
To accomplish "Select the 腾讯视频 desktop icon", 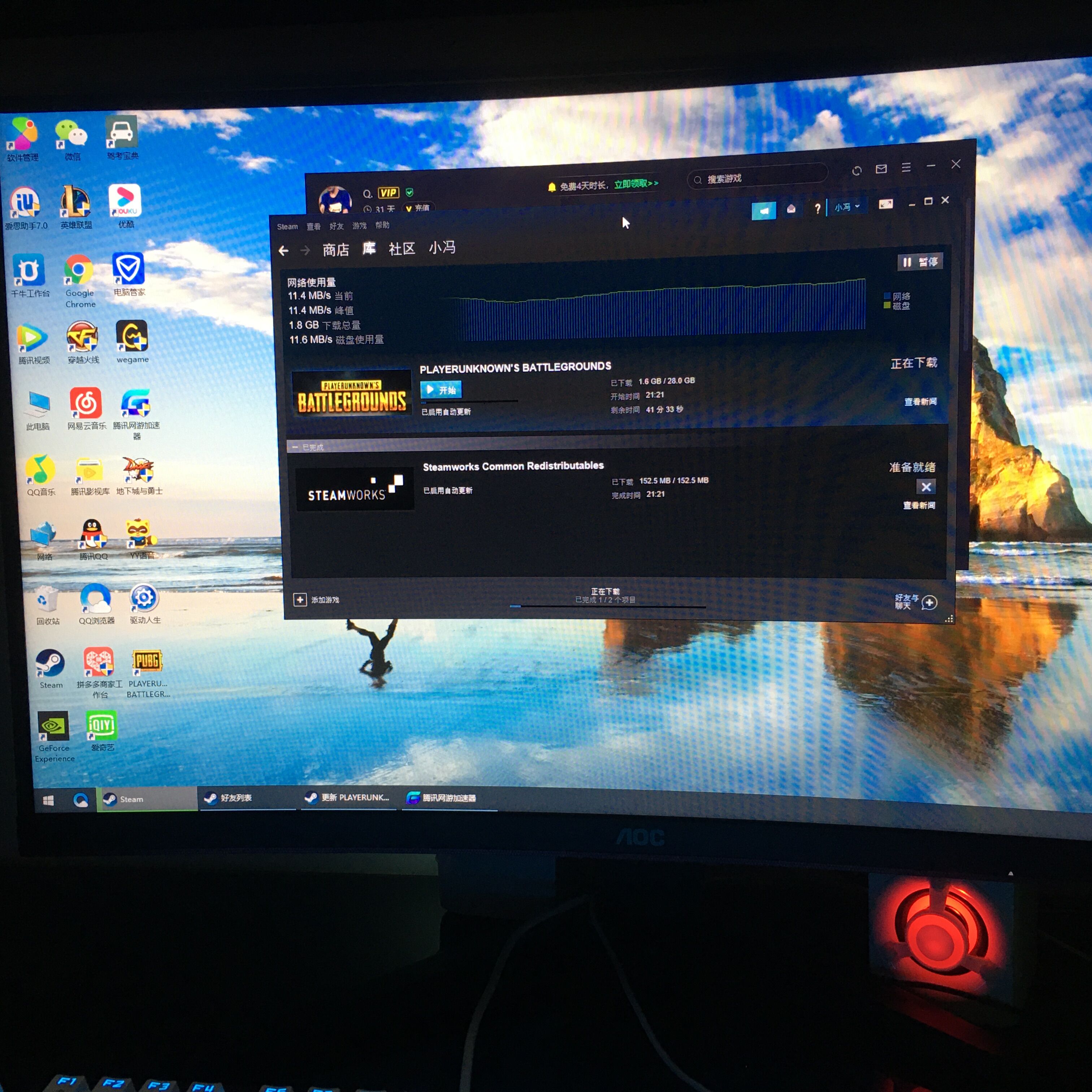I will point(33,337).
